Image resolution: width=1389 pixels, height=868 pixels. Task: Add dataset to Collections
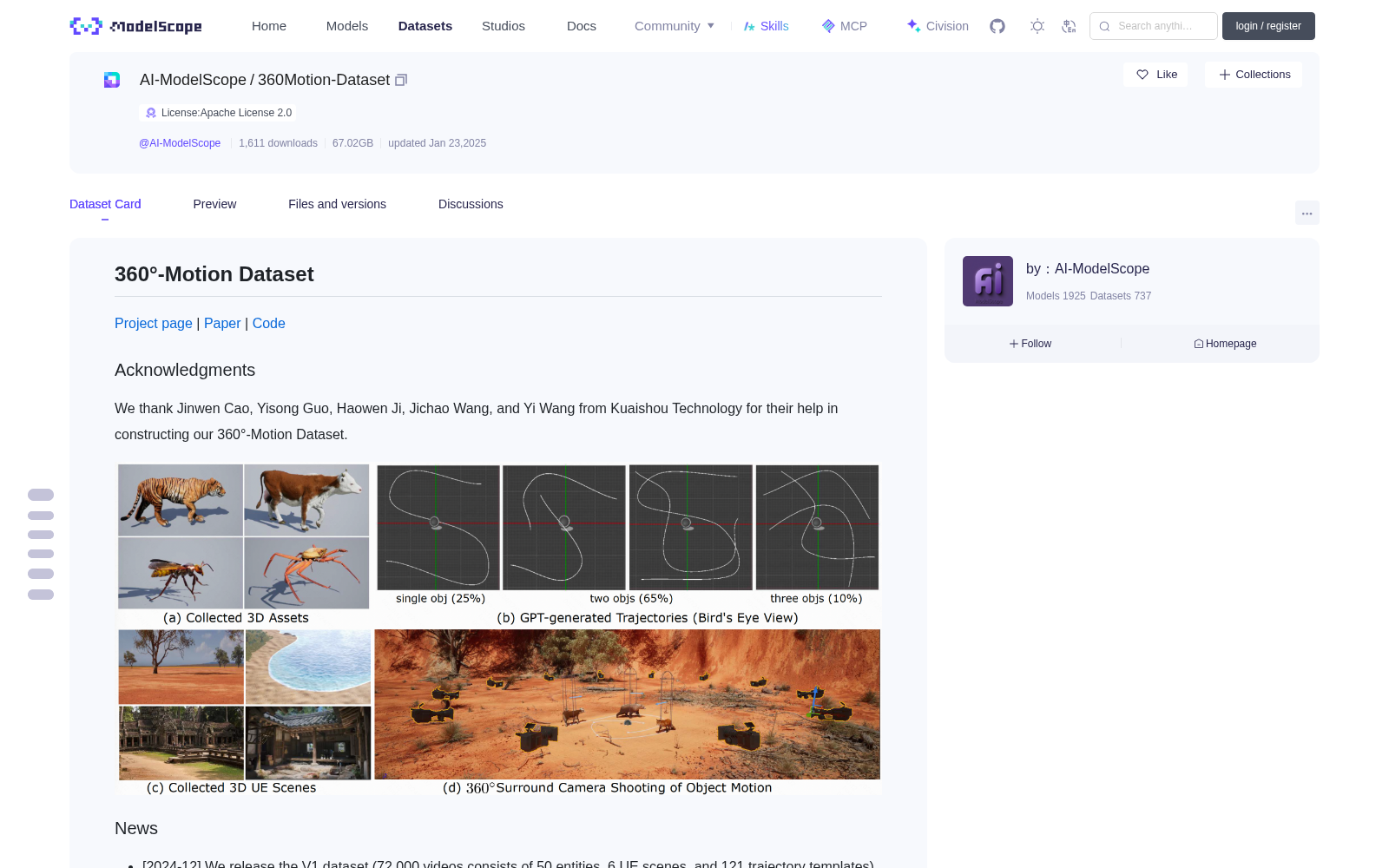pos(1254,75)
